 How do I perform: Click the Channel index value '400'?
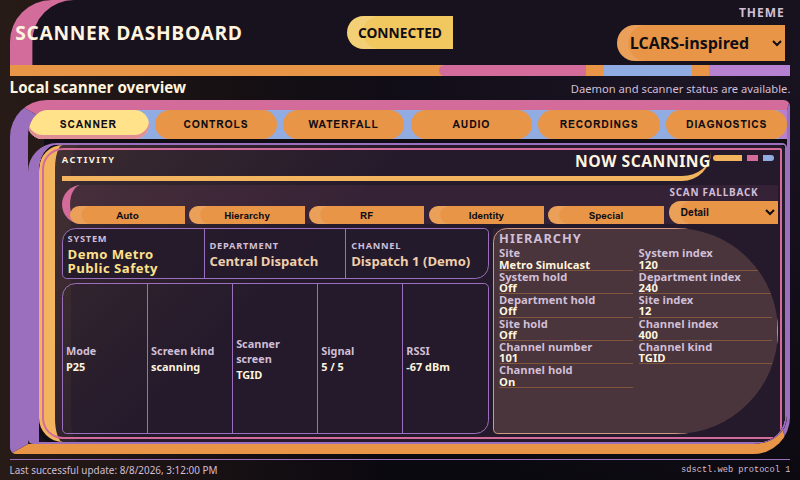pyautogui.click(x=648, y=335)
